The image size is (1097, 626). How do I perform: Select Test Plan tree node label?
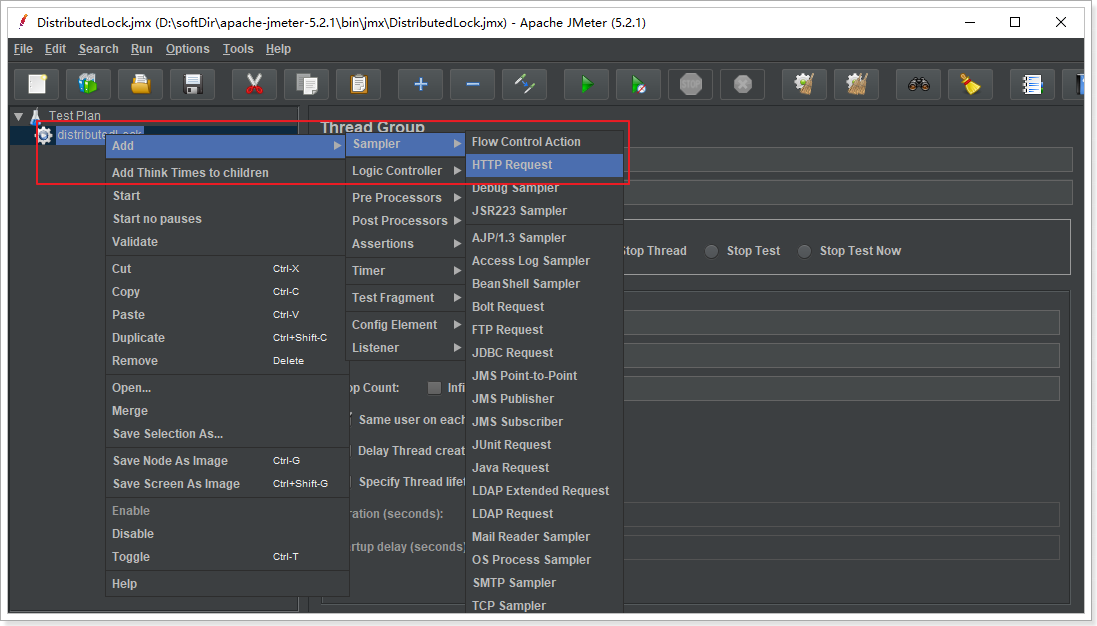click(x=74, y=115)
